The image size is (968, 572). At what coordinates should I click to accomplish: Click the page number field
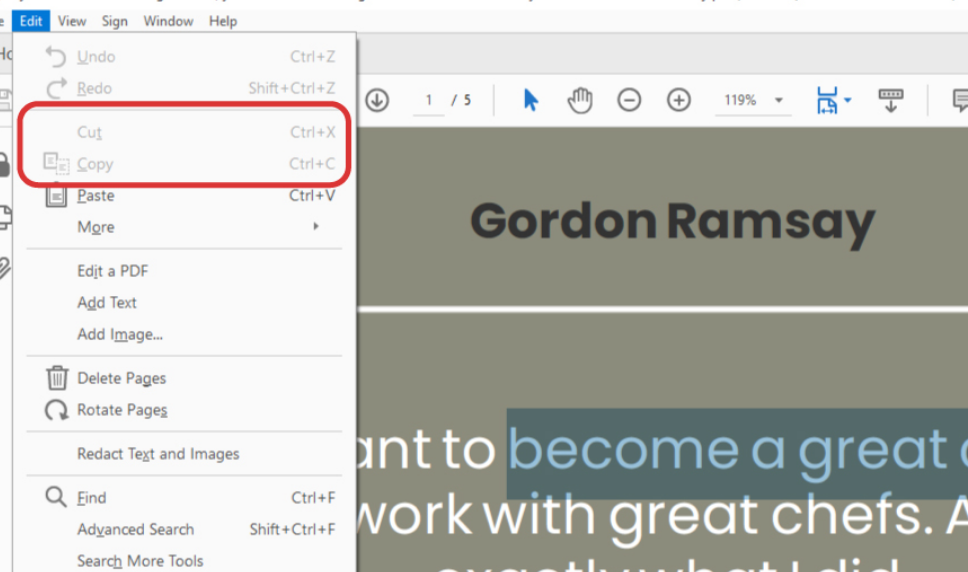[429, 100]
